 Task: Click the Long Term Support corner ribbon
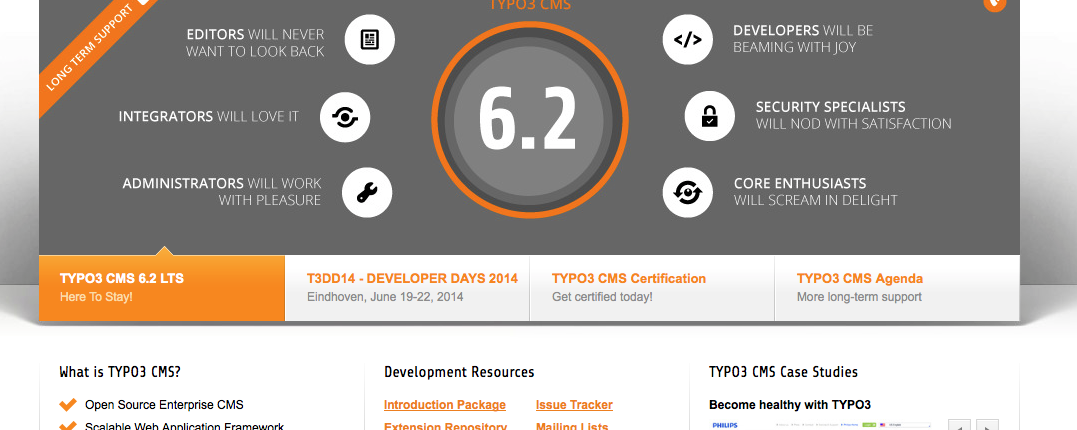(x=93, y=52)
